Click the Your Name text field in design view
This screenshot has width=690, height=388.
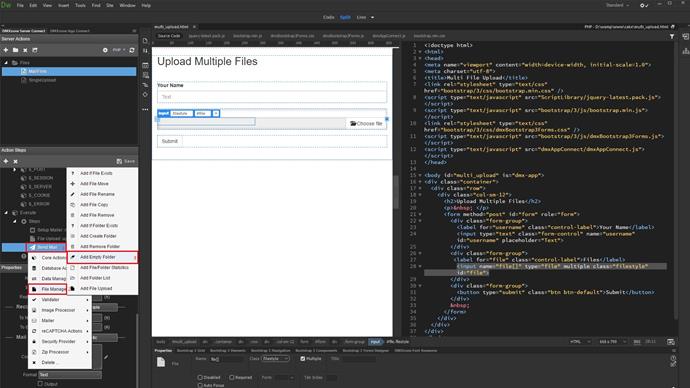(x=272, y=97)
